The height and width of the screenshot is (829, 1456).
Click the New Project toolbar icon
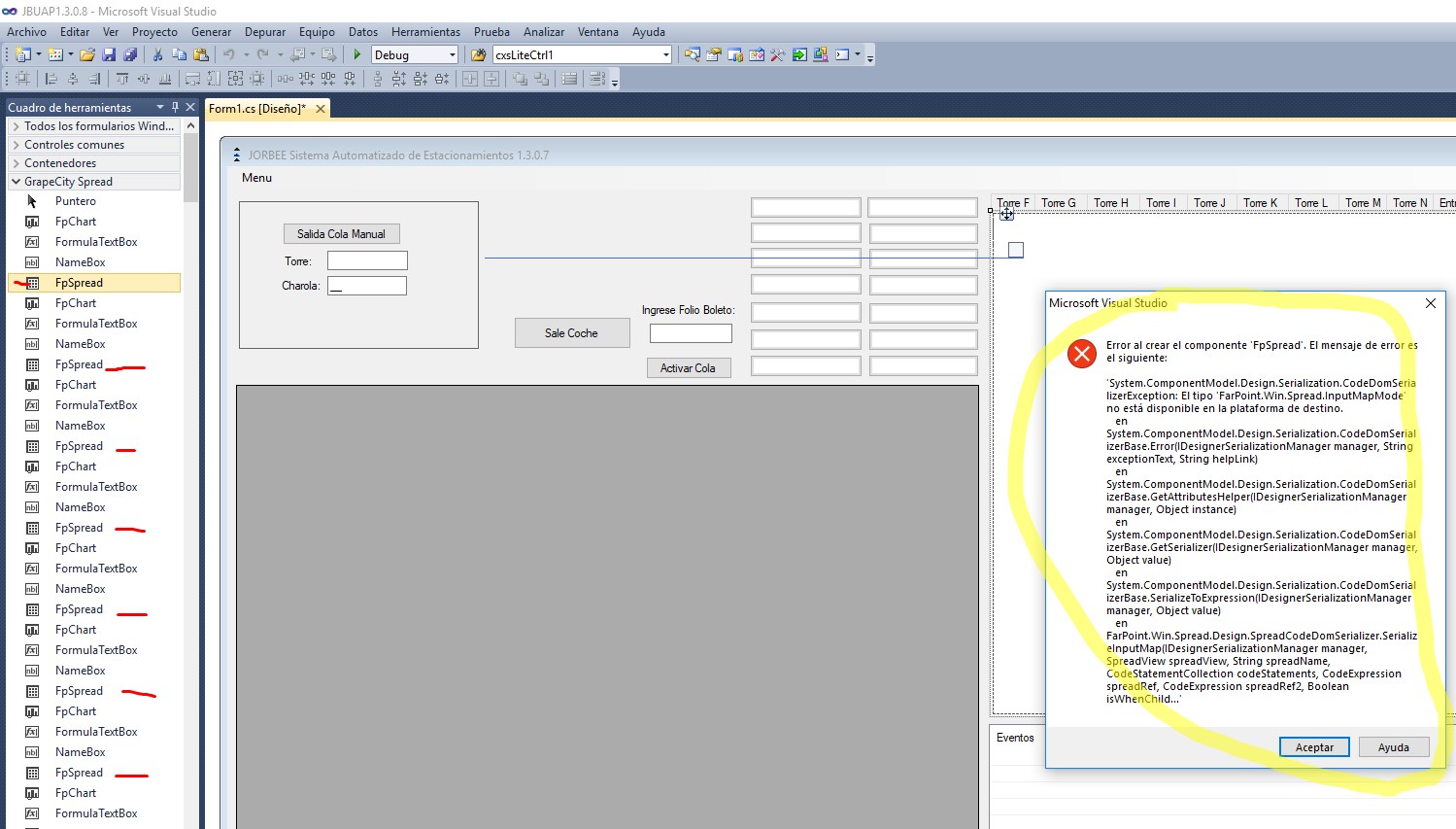click(x=23, y=54)
